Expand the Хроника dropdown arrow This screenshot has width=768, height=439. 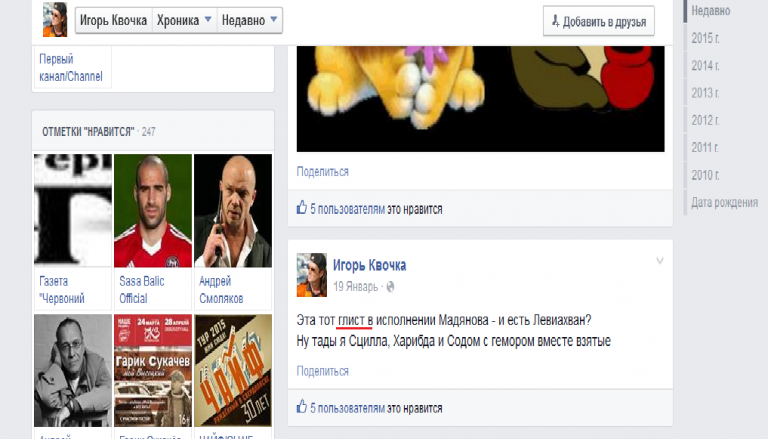208,20
